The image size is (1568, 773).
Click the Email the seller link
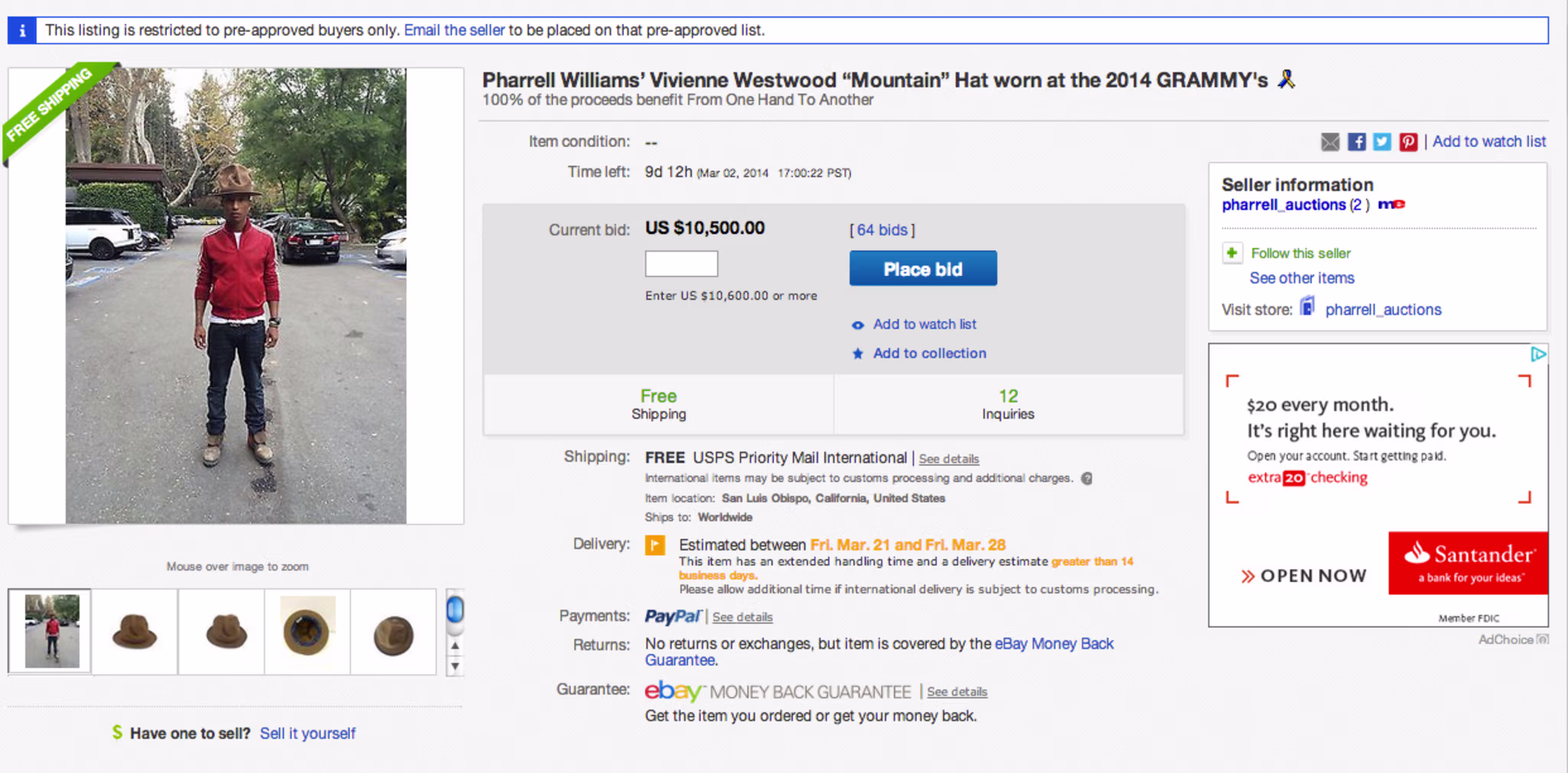pos(455,30)
